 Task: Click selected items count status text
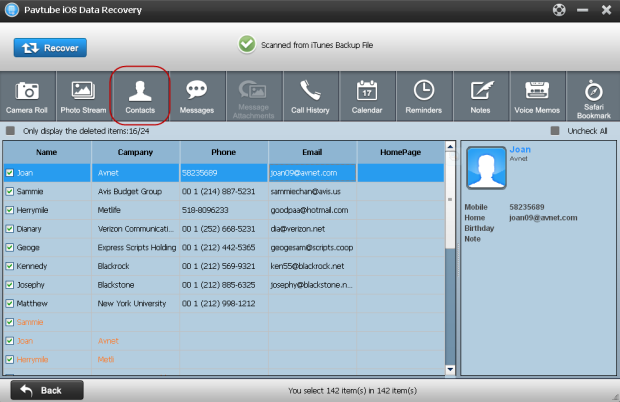(x=352, y=391)
